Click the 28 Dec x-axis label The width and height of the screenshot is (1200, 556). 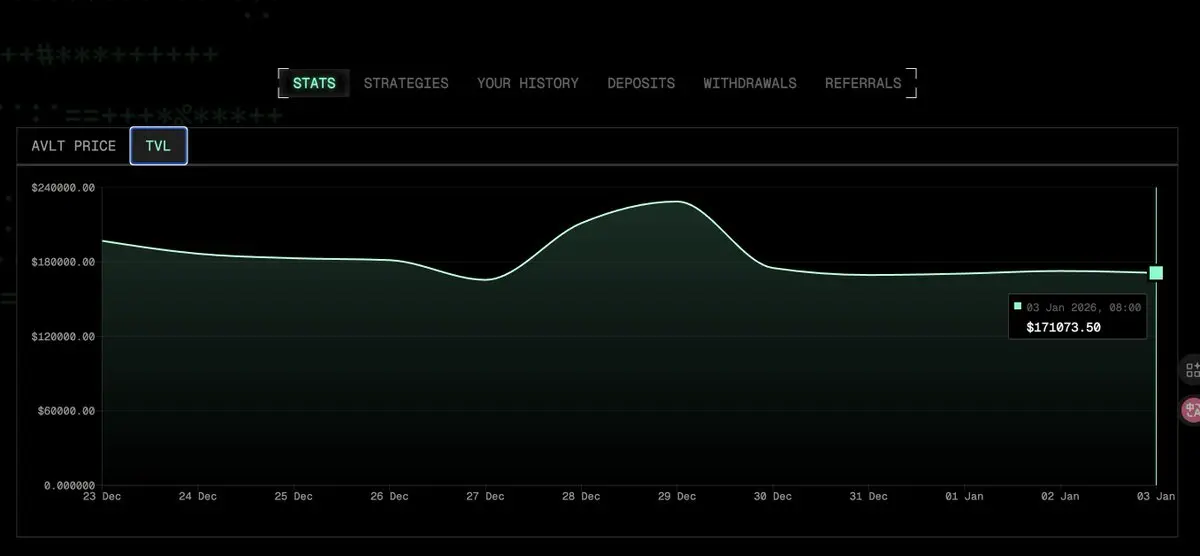pyautogui.click(x=581, y=496)
